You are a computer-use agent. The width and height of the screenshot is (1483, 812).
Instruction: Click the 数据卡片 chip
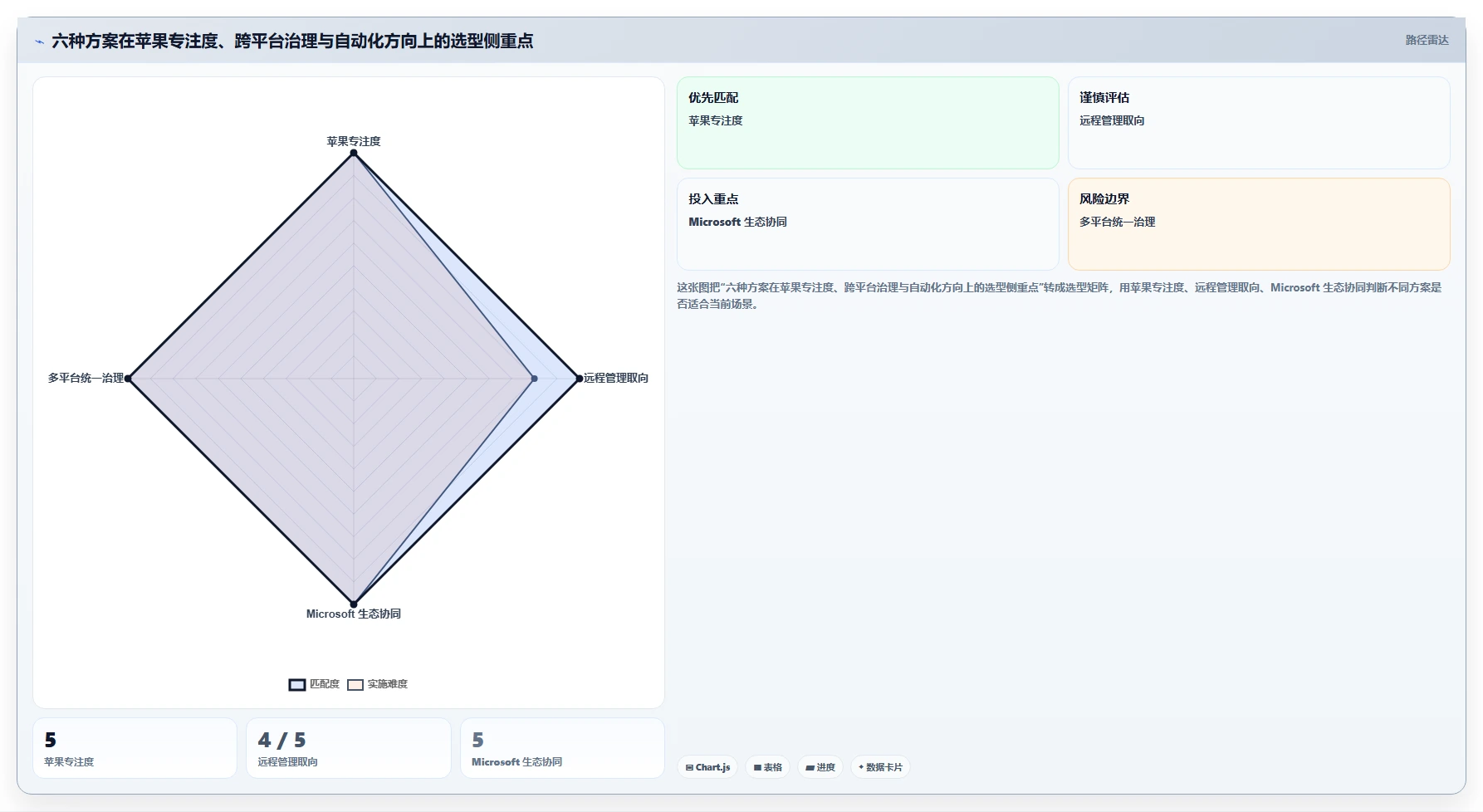(880, 767)
